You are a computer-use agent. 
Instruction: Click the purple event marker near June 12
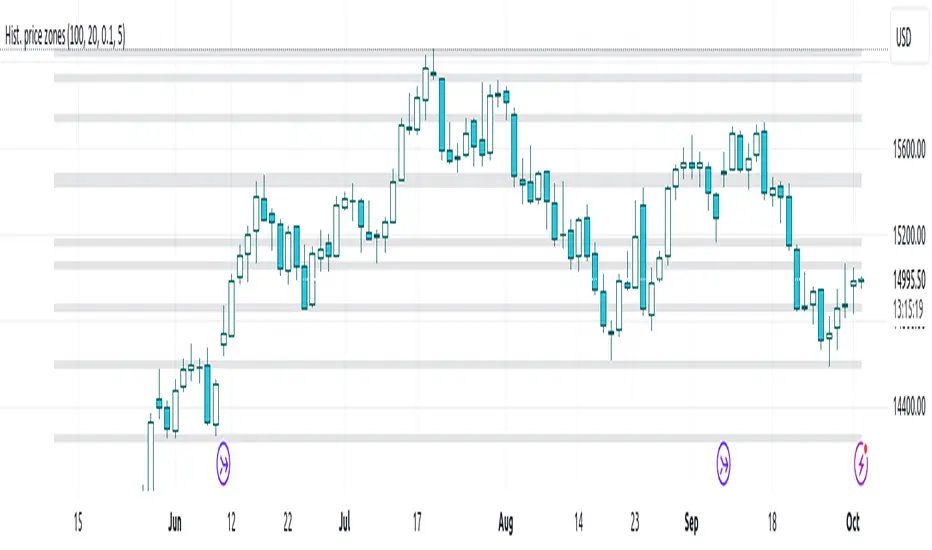pyautogui.click(x=223, y=463)
